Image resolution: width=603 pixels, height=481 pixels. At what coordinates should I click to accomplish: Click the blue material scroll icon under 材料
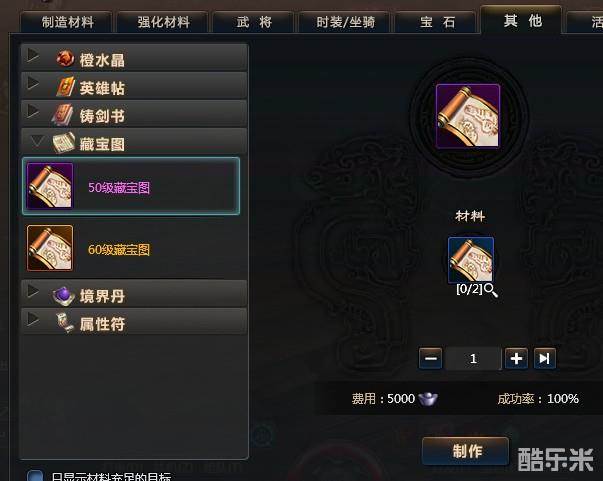471,260
